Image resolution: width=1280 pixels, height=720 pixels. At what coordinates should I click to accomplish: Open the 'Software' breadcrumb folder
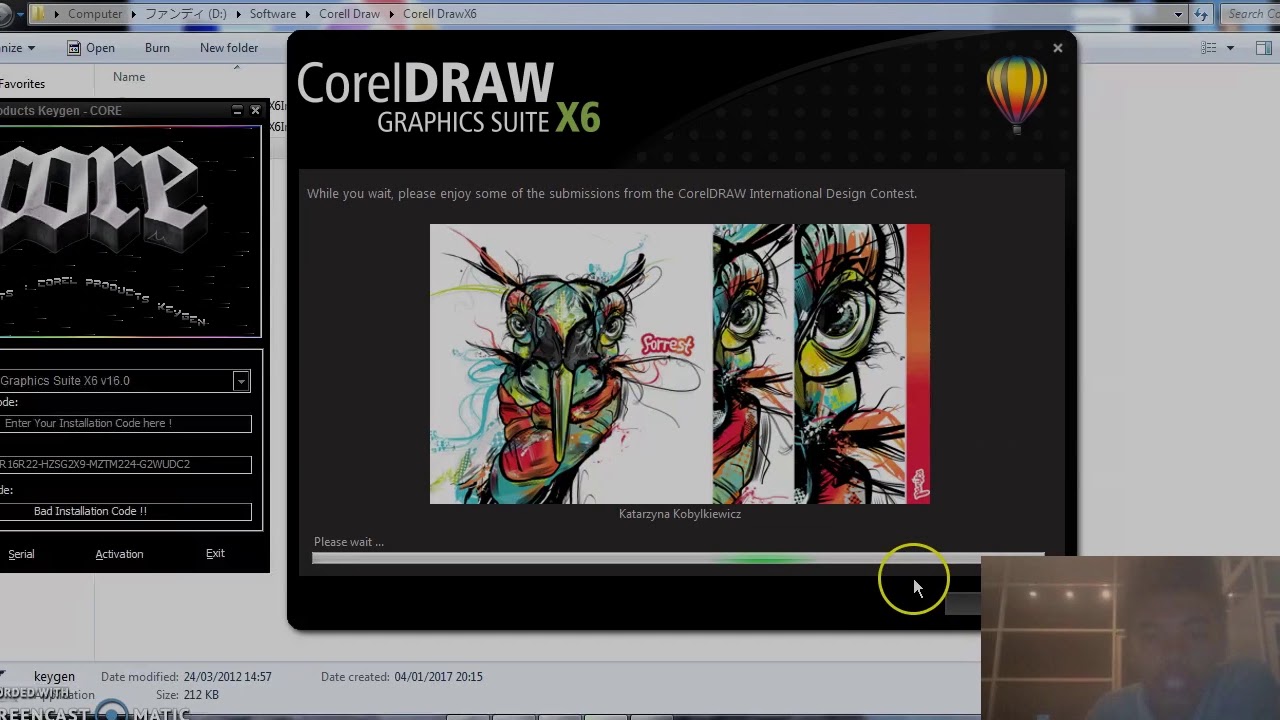273,14
